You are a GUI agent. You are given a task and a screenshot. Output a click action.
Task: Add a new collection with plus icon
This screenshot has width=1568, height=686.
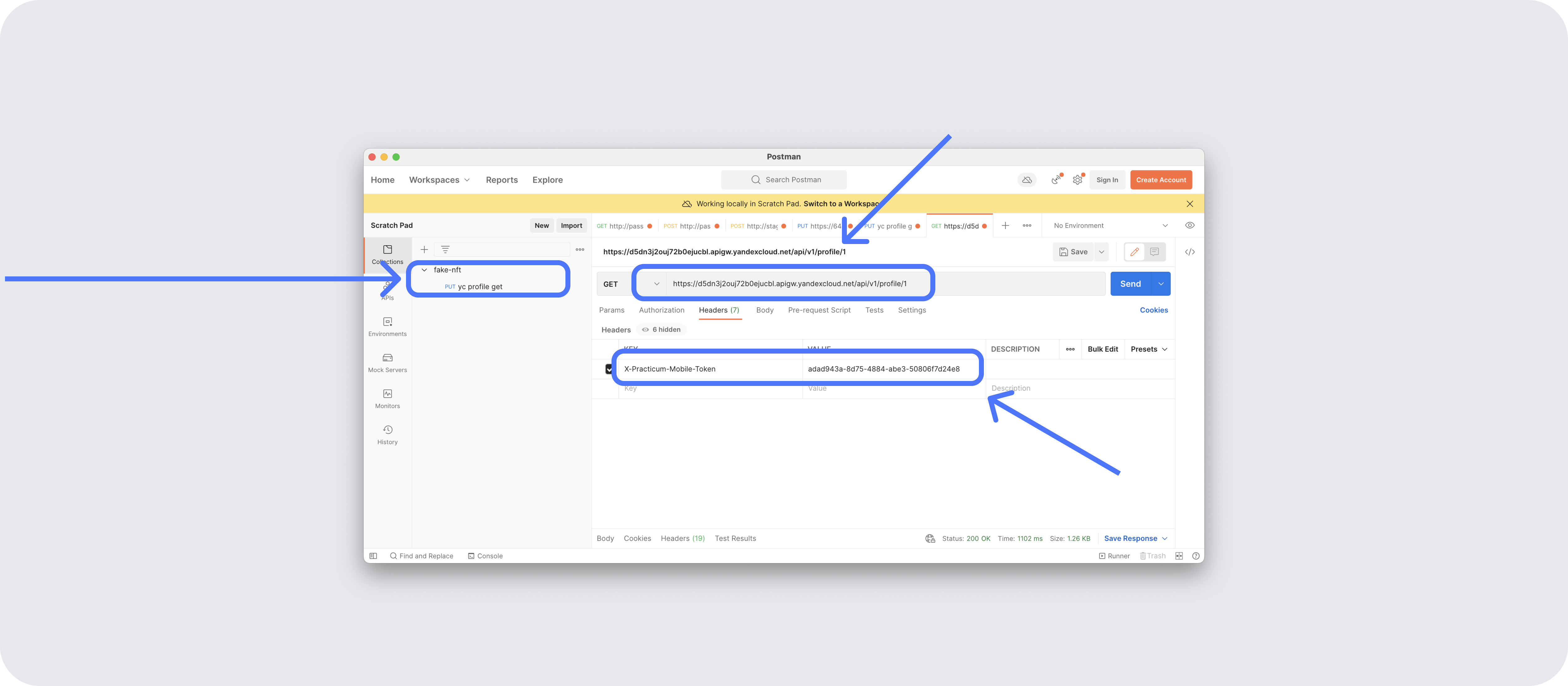(424, 250)
